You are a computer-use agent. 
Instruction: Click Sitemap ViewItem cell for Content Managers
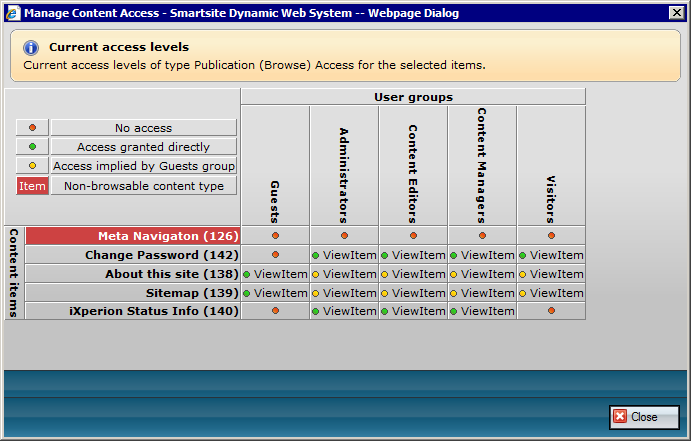click(x=482, y=293)
